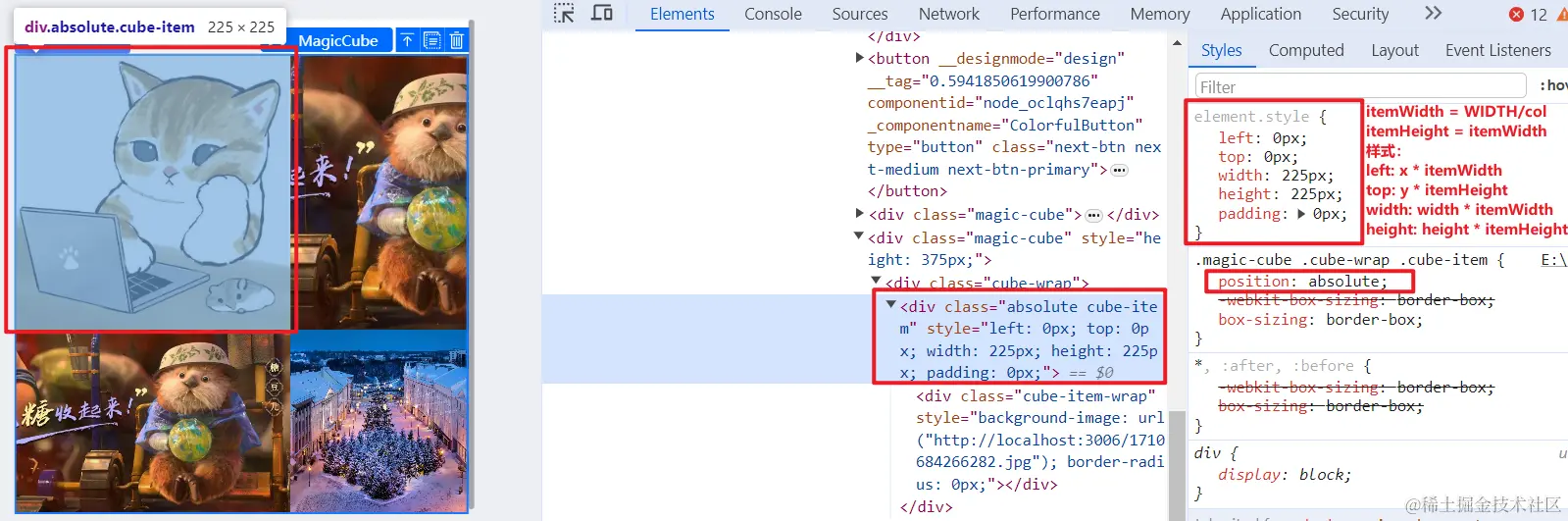Open the Performance tab
The width and height of the screenshot is (1568, 521).
[1055, 14]
